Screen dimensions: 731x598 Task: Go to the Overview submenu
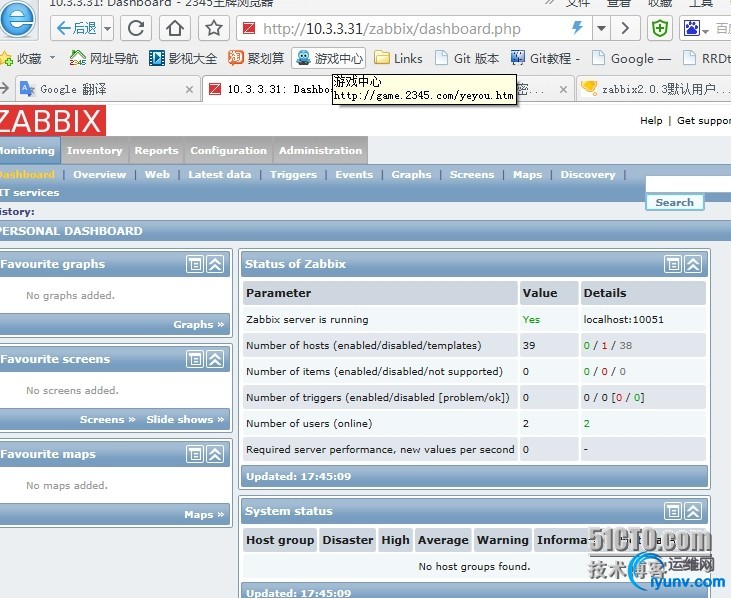pos(99,175)
